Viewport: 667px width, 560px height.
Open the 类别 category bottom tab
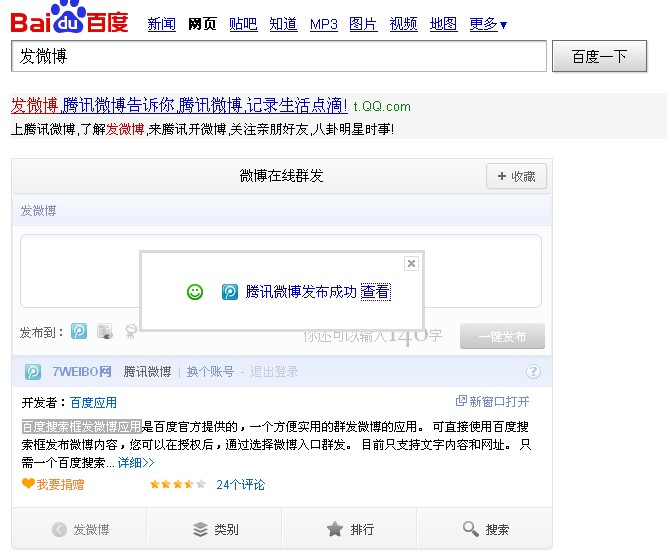click(x=214, y=529)
